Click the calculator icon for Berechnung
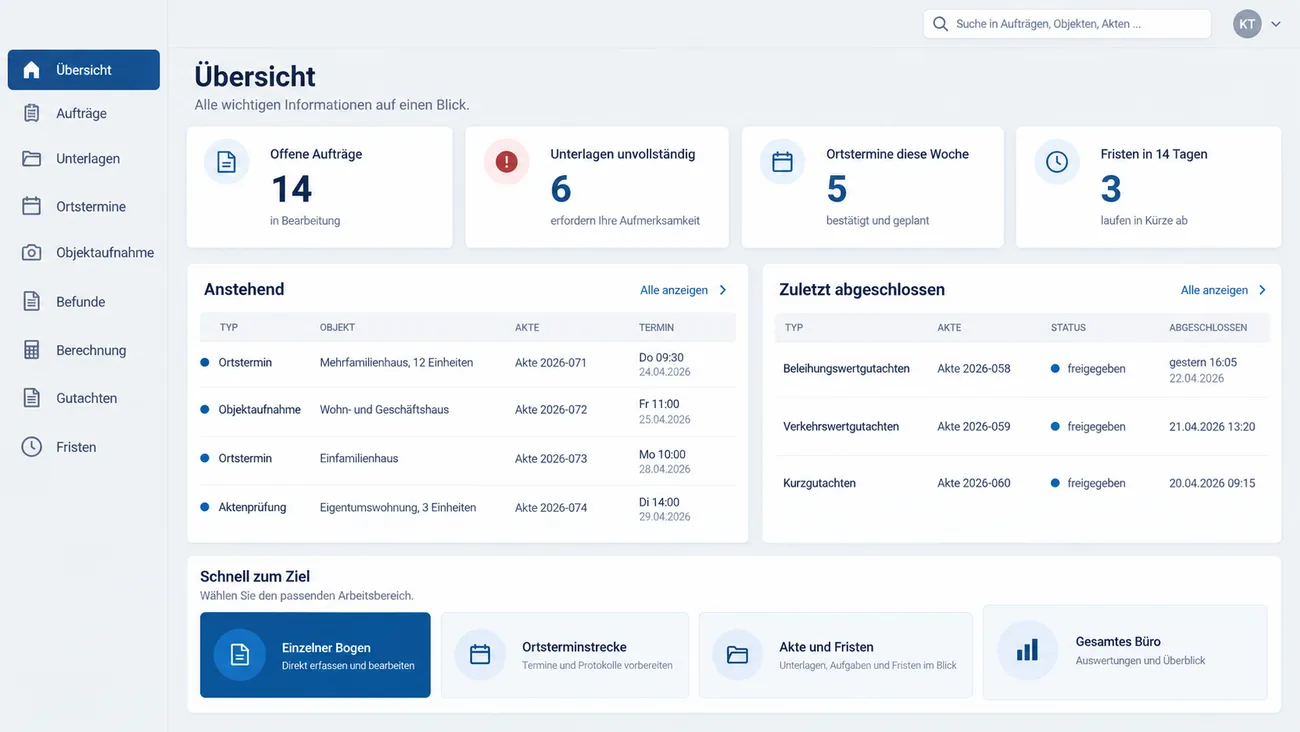The height and width of the screenshot is (732, 1300). (x=32, y=350)
